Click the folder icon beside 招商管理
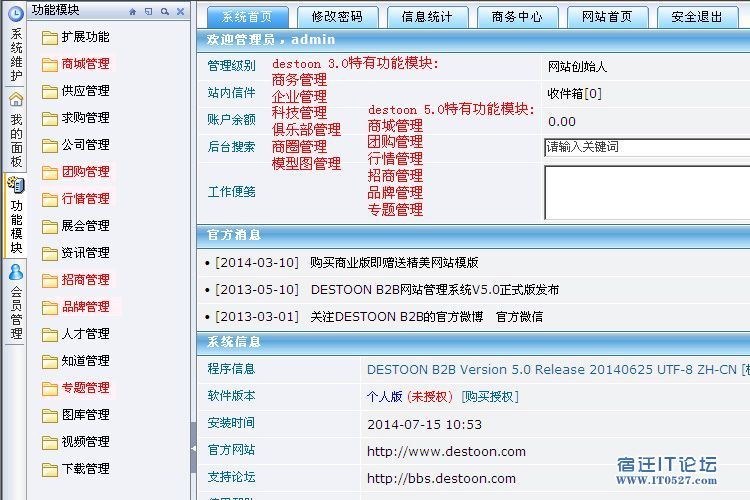 (x=50, y=280)
